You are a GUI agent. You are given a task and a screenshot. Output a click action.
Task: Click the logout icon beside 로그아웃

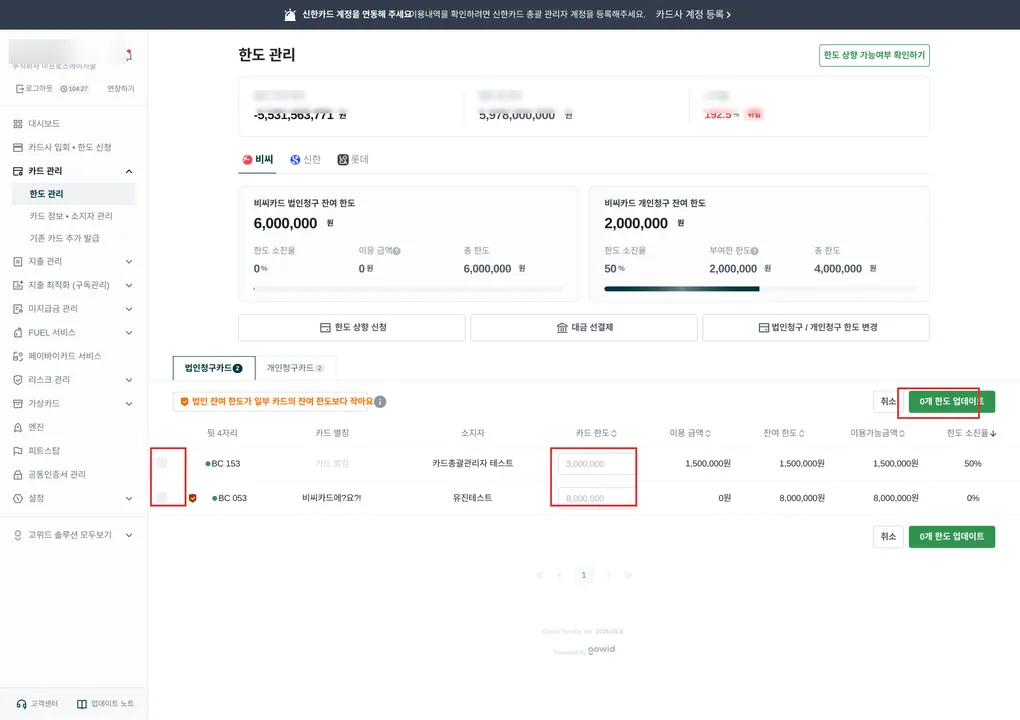(20, 88)
